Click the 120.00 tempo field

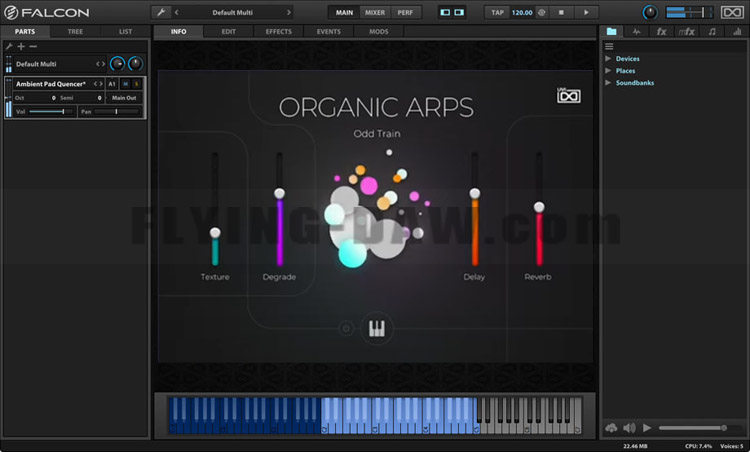pyautogui.click(x=522, y=12)
